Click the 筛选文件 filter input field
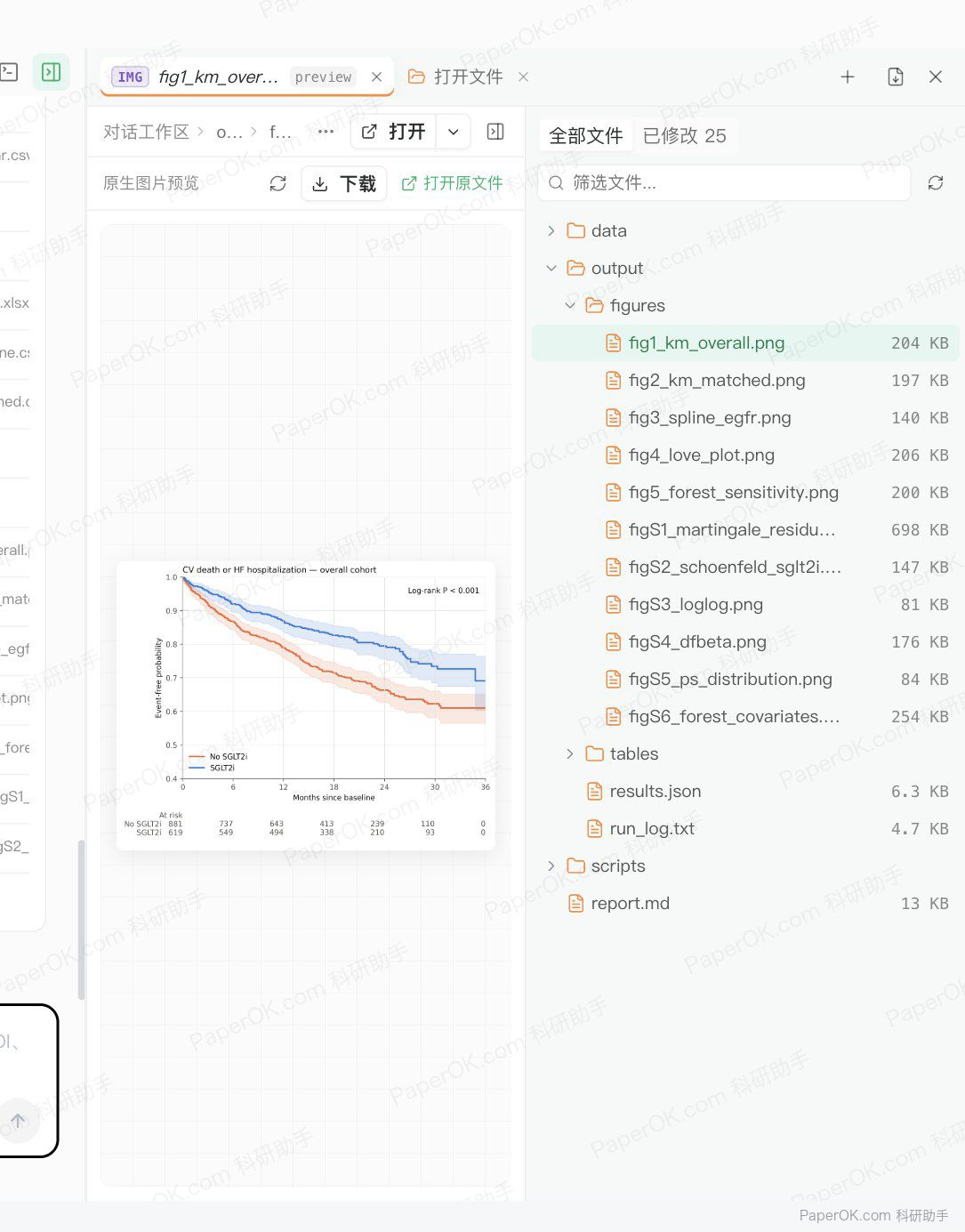Screen dimensions: 965x1232 (724, 182)
